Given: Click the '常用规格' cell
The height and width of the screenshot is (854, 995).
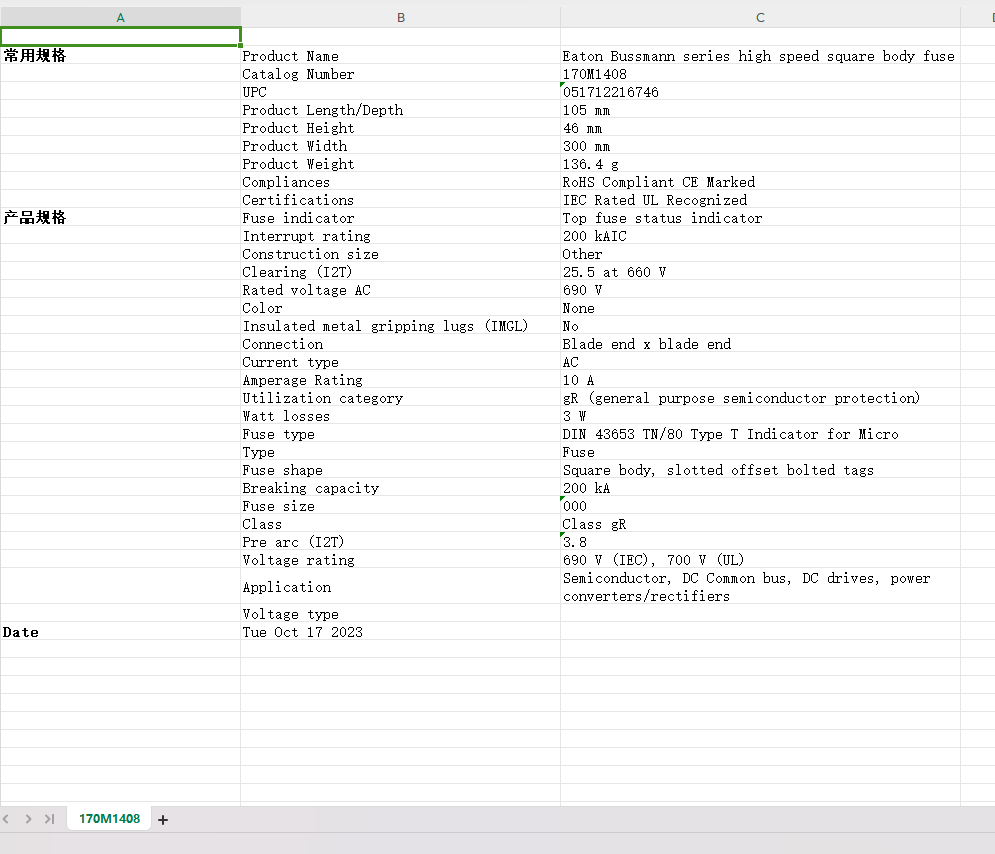Looking at the screenshot, I should (121, 55).
